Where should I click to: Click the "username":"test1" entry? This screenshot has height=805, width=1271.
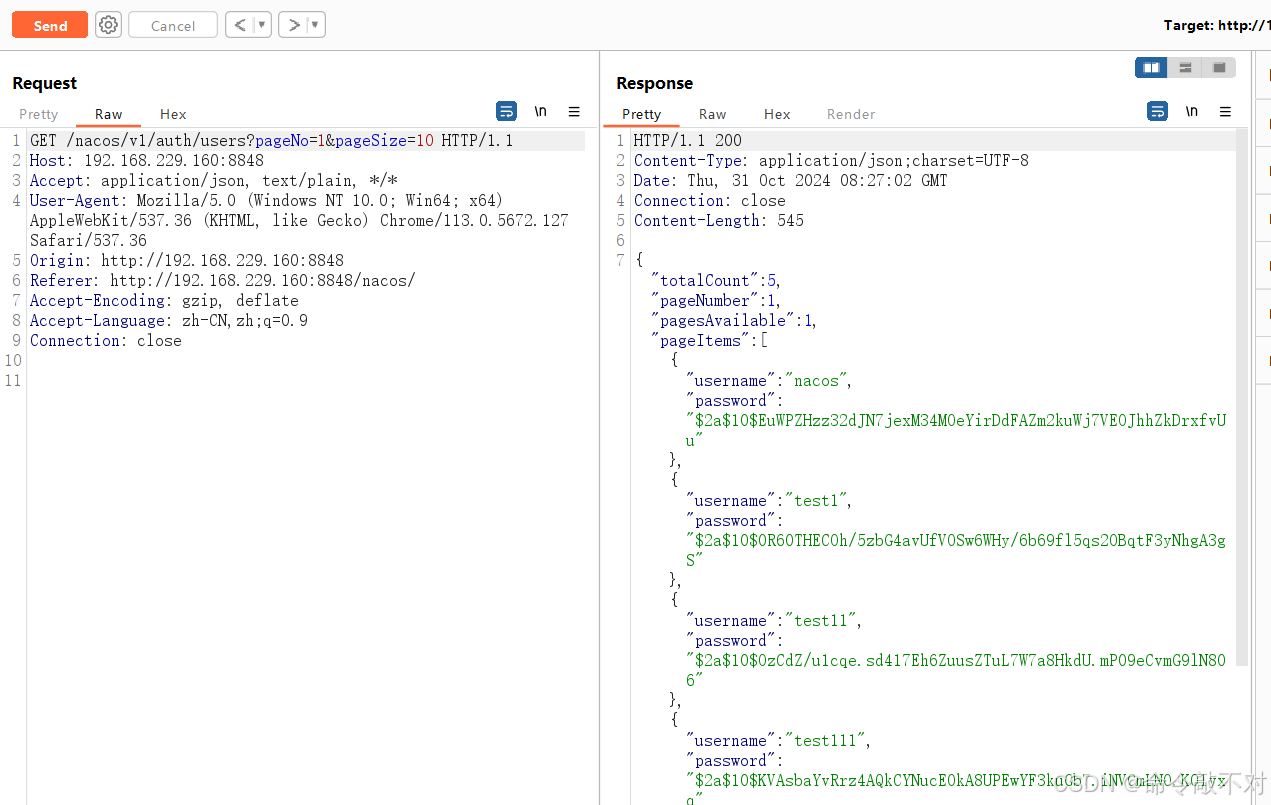770,501
